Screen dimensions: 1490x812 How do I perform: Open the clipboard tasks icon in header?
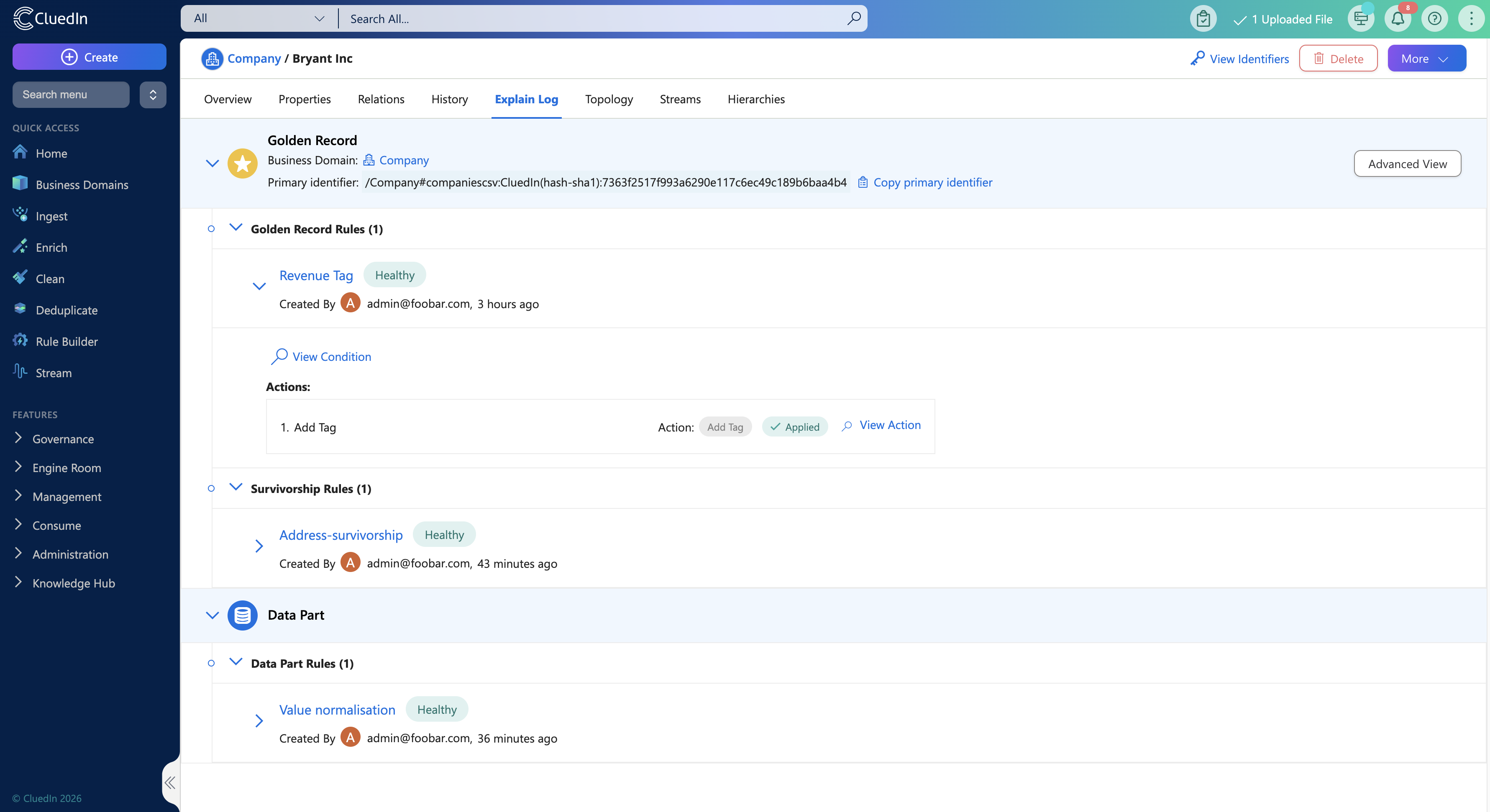click(1203, 19)
